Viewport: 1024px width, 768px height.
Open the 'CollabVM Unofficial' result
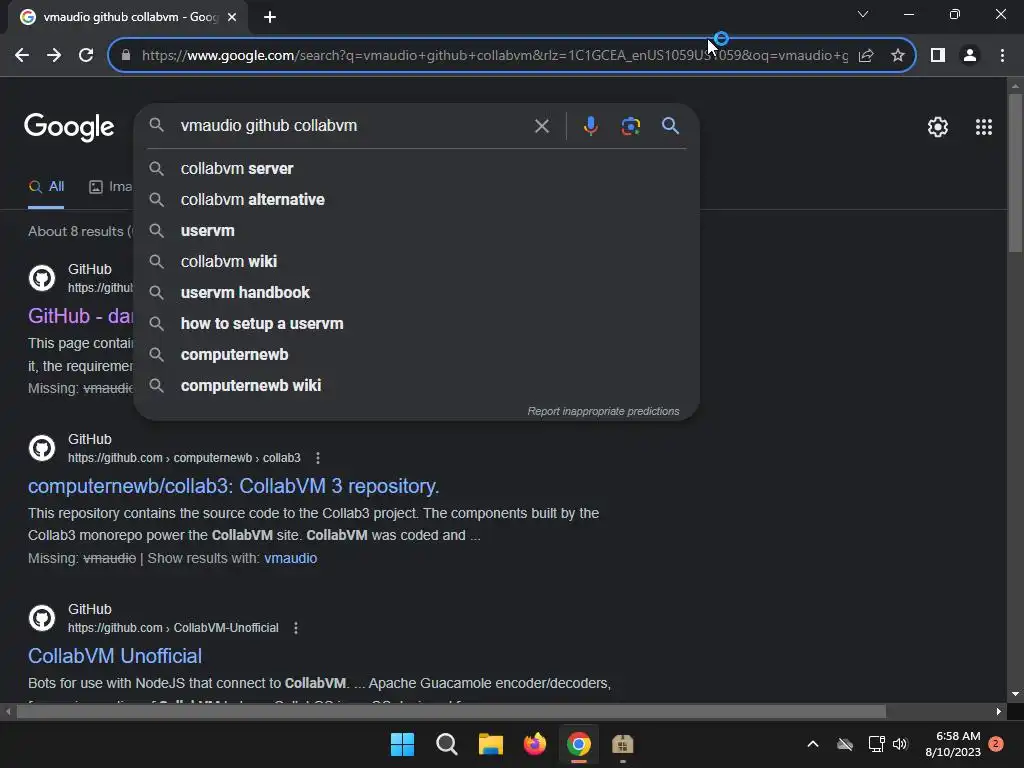tap(115, 656)
